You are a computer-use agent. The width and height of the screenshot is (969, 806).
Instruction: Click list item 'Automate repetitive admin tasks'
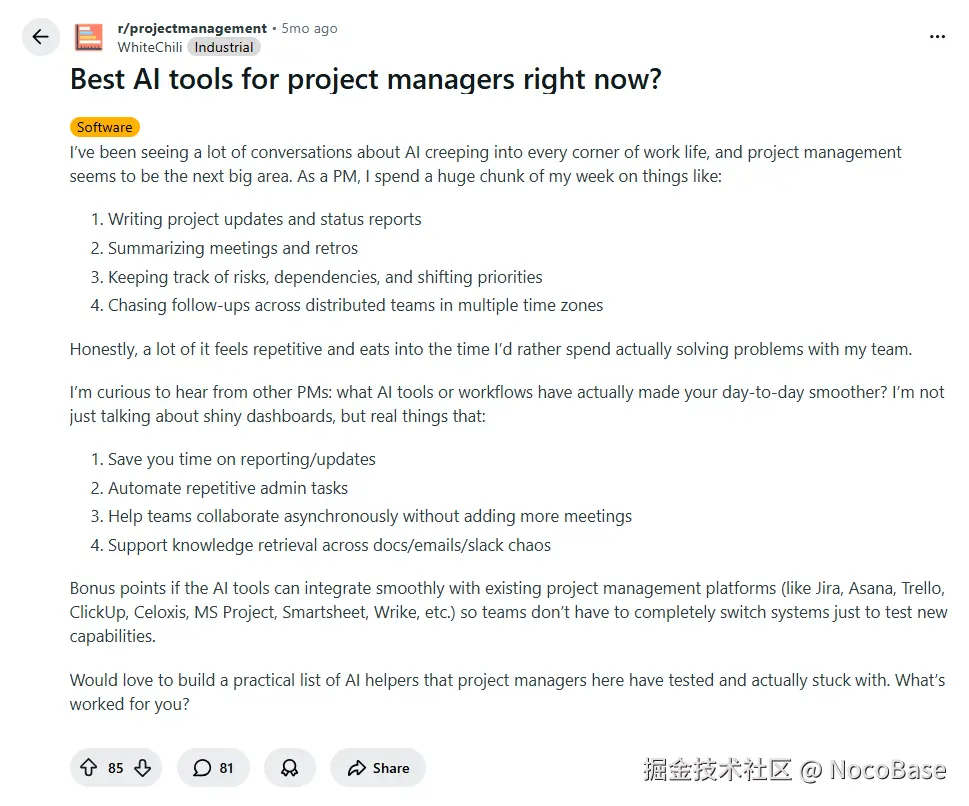pyautogui.click(x=228, y=488)
